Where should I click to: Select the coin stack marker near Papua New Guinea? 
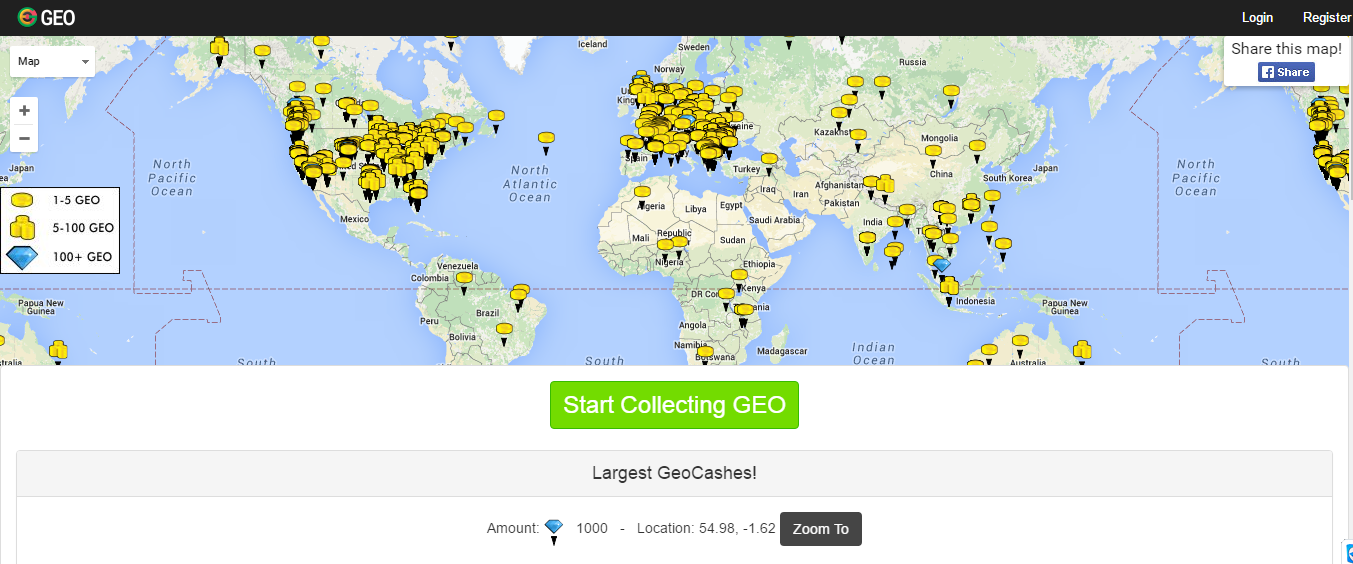pos(58,352)
